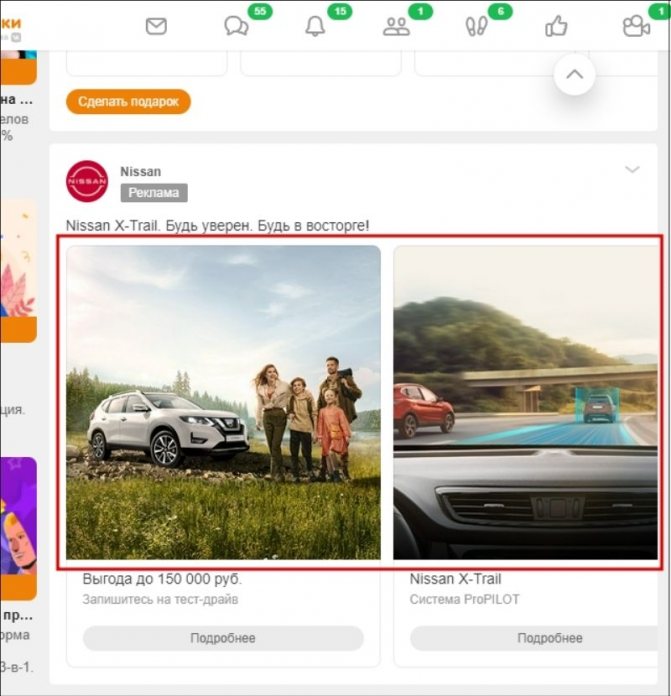Viewport: 671px width, 696px height.
Task: Open the ProPILOT dashboard road image
Action: click(525, 402)
